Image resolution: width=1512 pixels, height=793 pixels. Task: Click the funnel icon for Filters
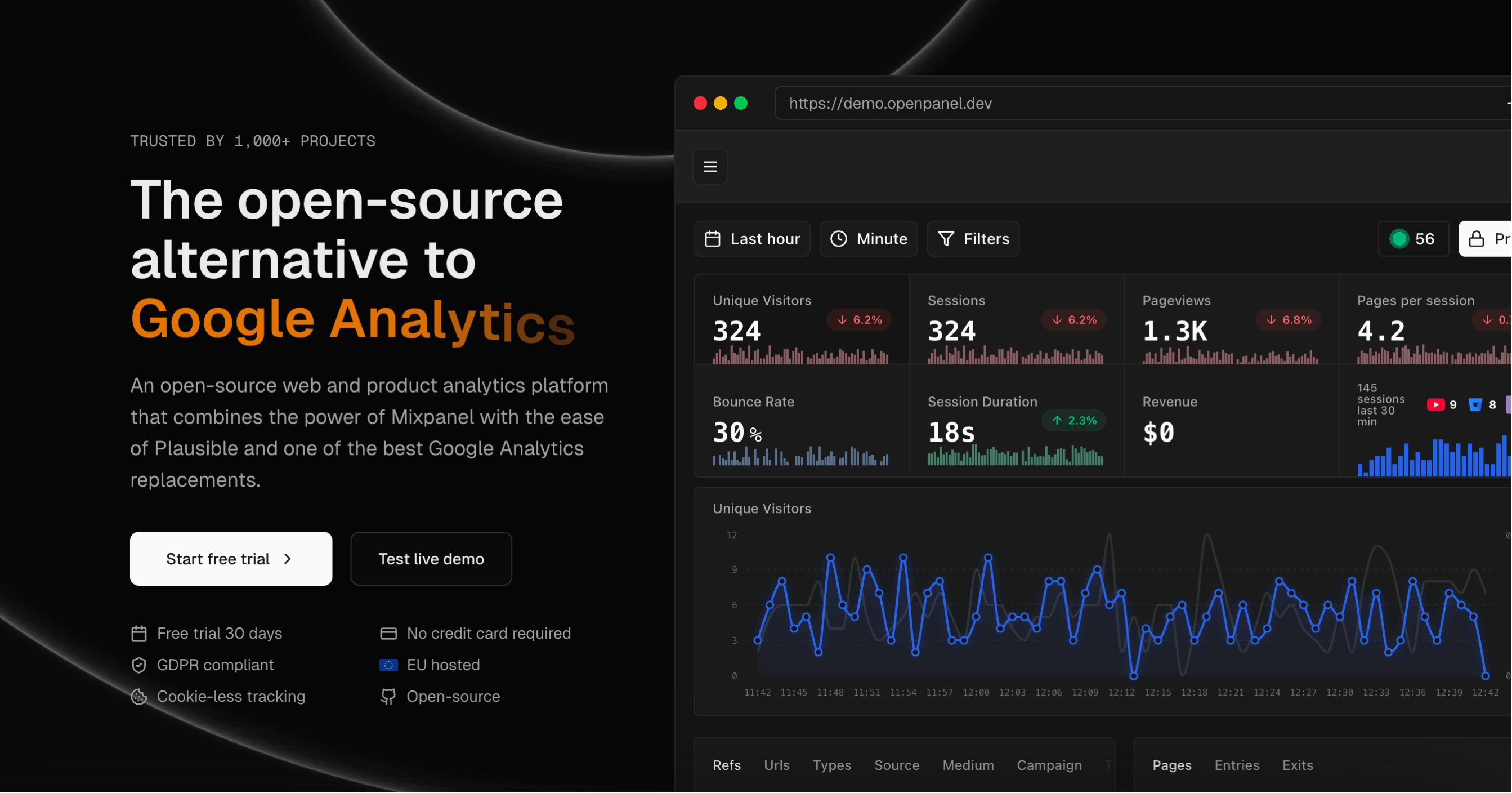coord(946,239)
